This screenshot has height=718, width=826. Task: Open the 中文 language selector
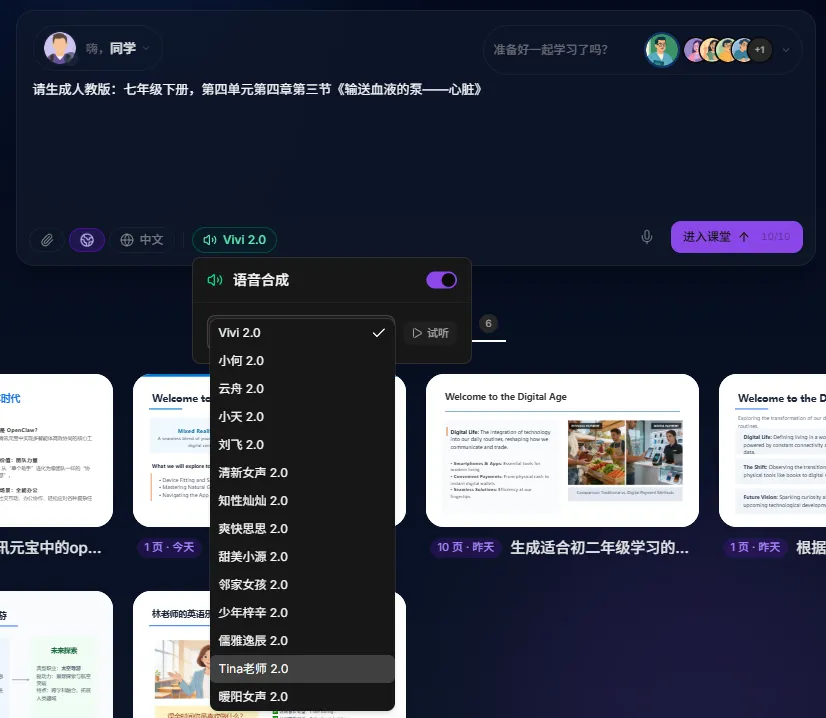142,240
